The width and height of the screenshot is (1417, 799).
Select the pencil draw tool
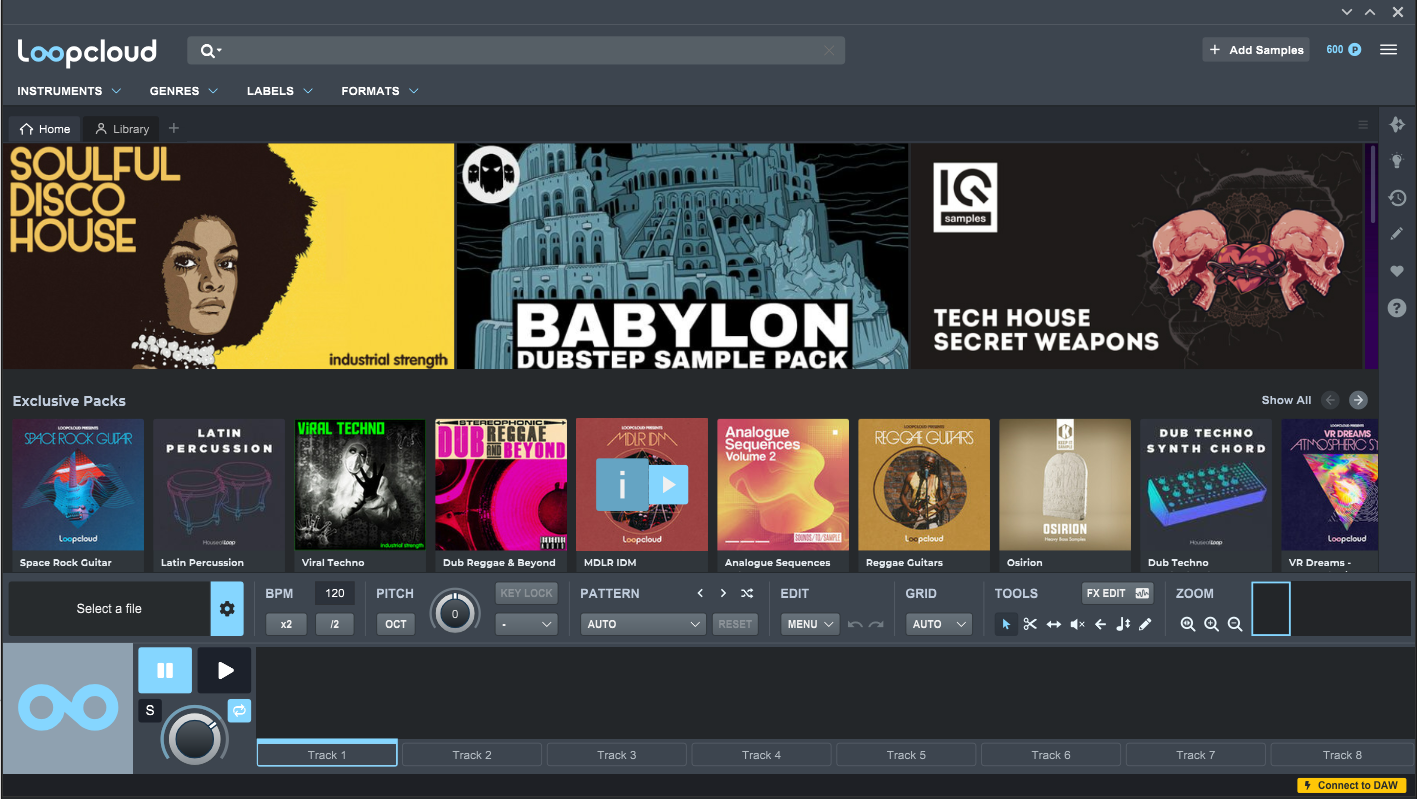(1146, 624)
